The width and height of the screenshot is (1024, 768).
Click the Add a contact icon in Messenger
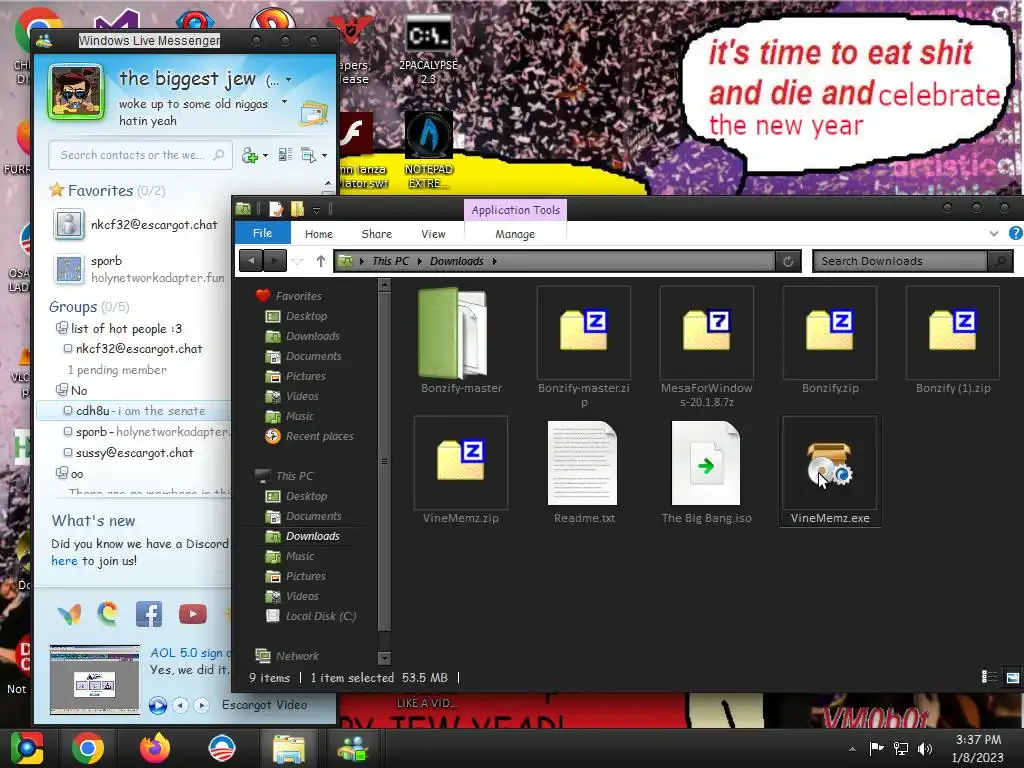pos(249,155)
